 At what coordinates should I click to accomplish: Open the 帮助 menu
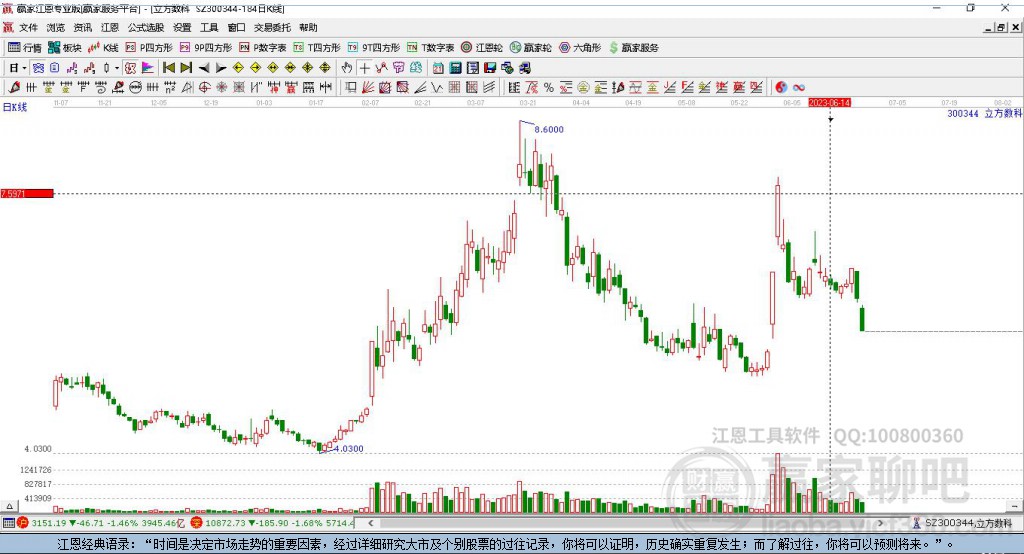308,27
